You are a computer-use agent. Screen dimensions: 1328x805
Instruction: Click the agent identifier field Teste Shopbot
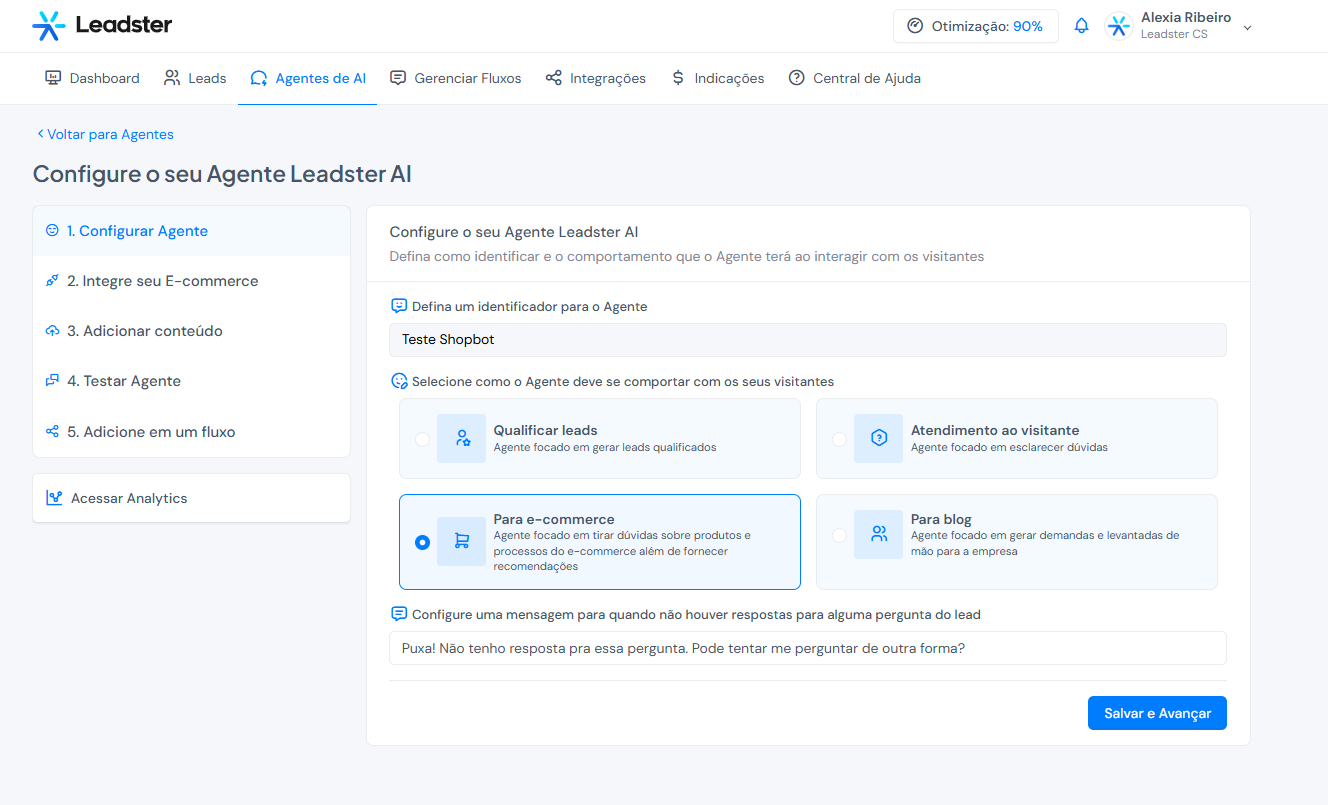pyautogui.click(x=807, y=339)
